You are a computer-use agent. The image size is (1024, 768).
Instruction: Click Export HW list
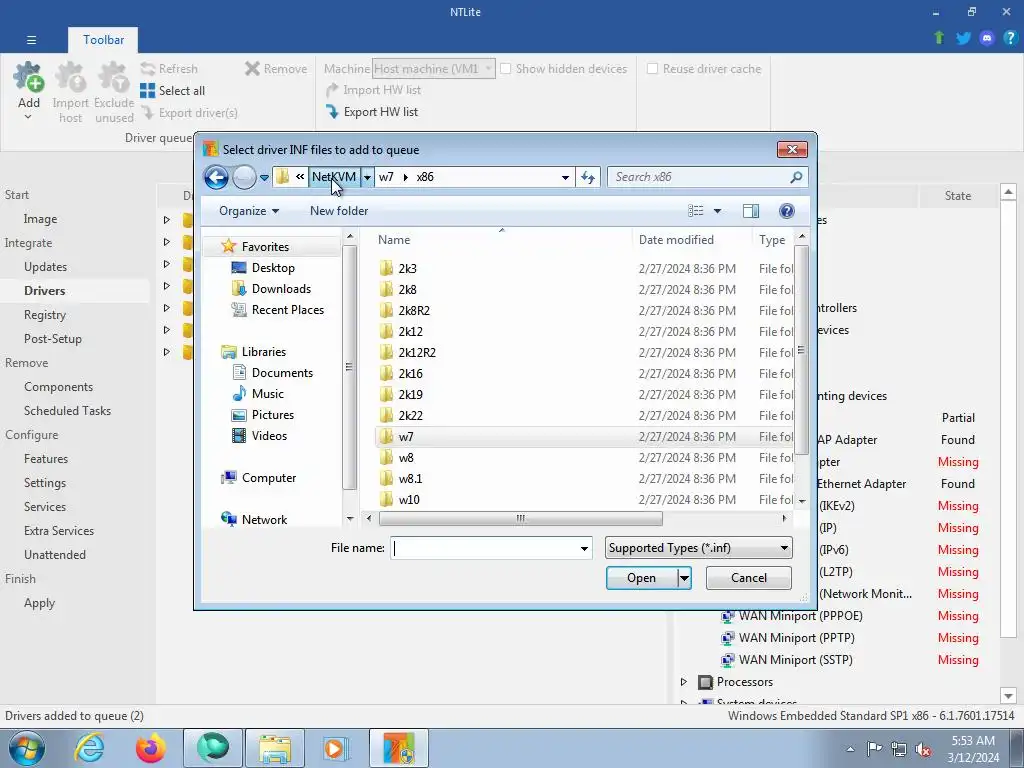[x=372, y=112]
